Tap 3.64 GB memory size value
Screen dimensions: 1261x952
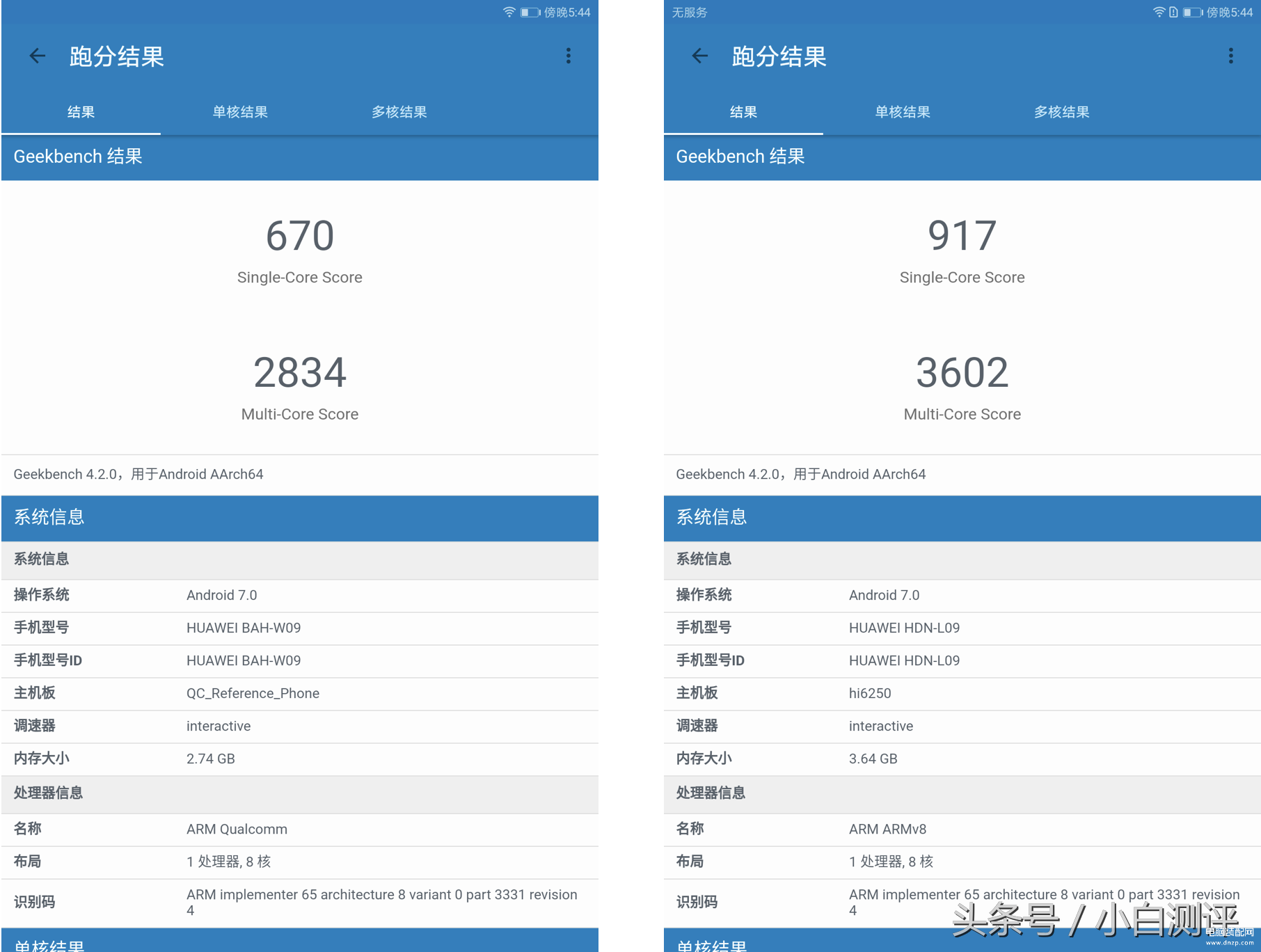tap(873, 759)
